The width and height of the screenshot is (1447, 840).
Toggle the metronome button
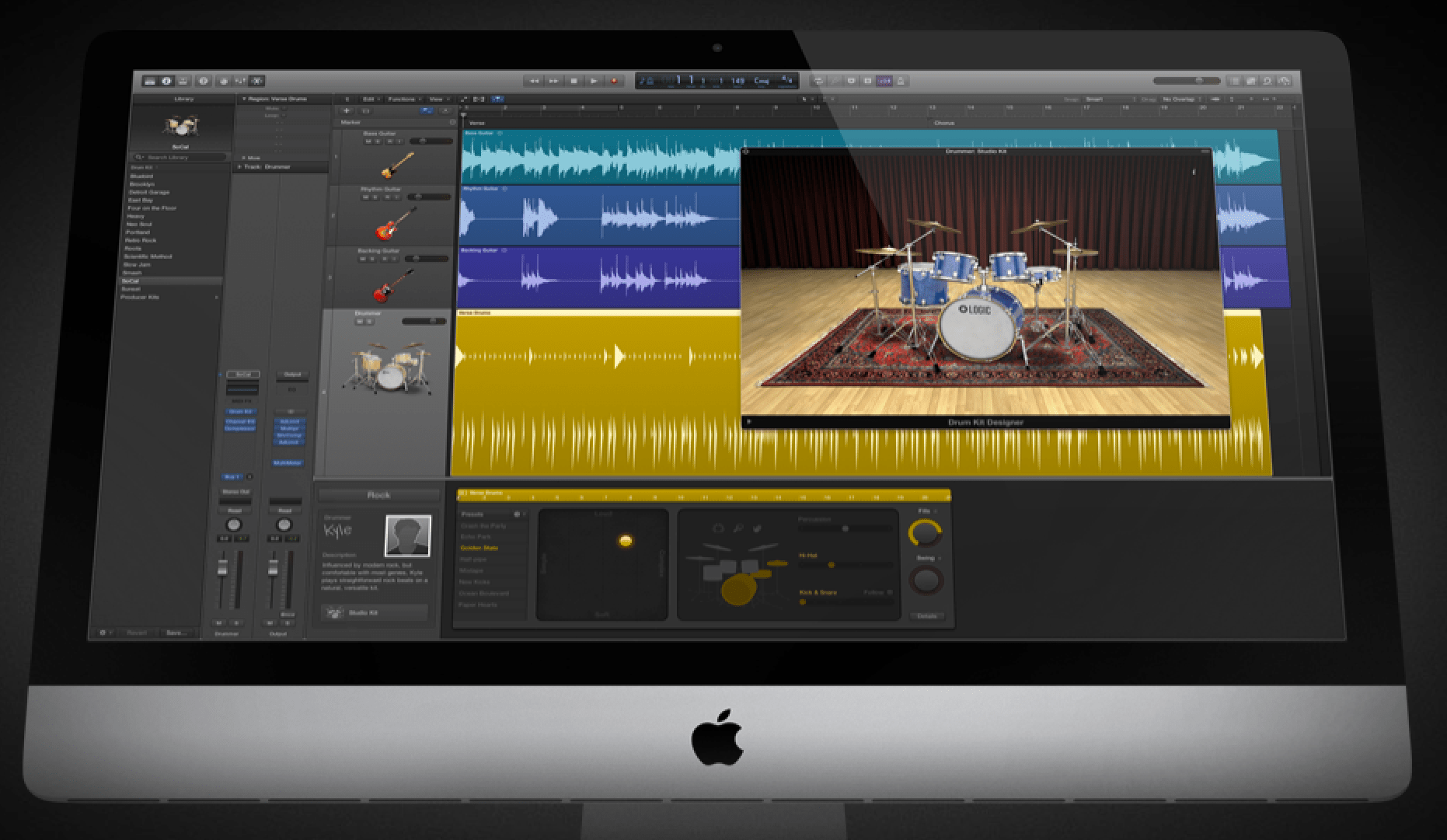click(901, 81)
